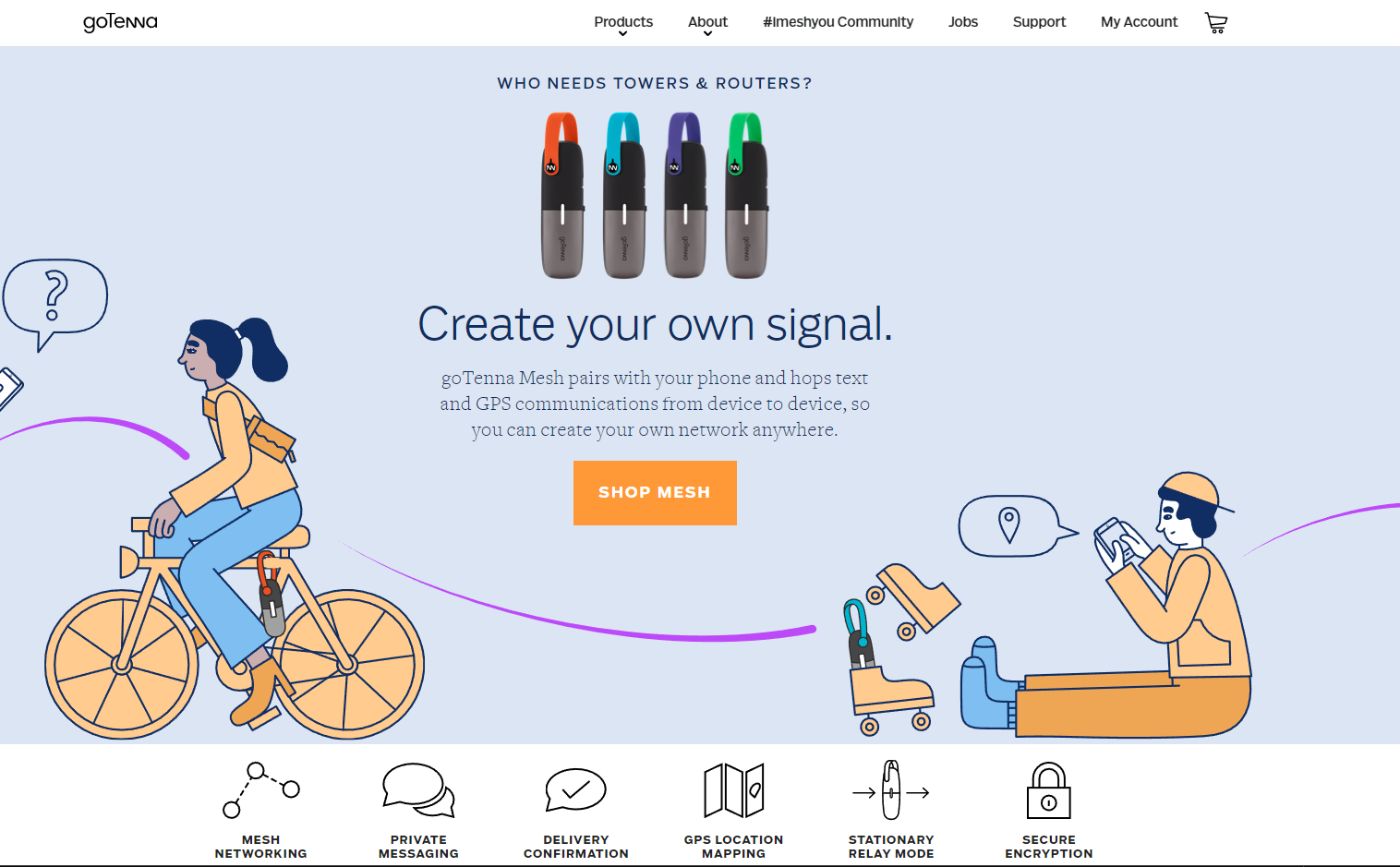Go to the Support page
This screenshot has height=867, width=1400.
tap(1039, 22)
